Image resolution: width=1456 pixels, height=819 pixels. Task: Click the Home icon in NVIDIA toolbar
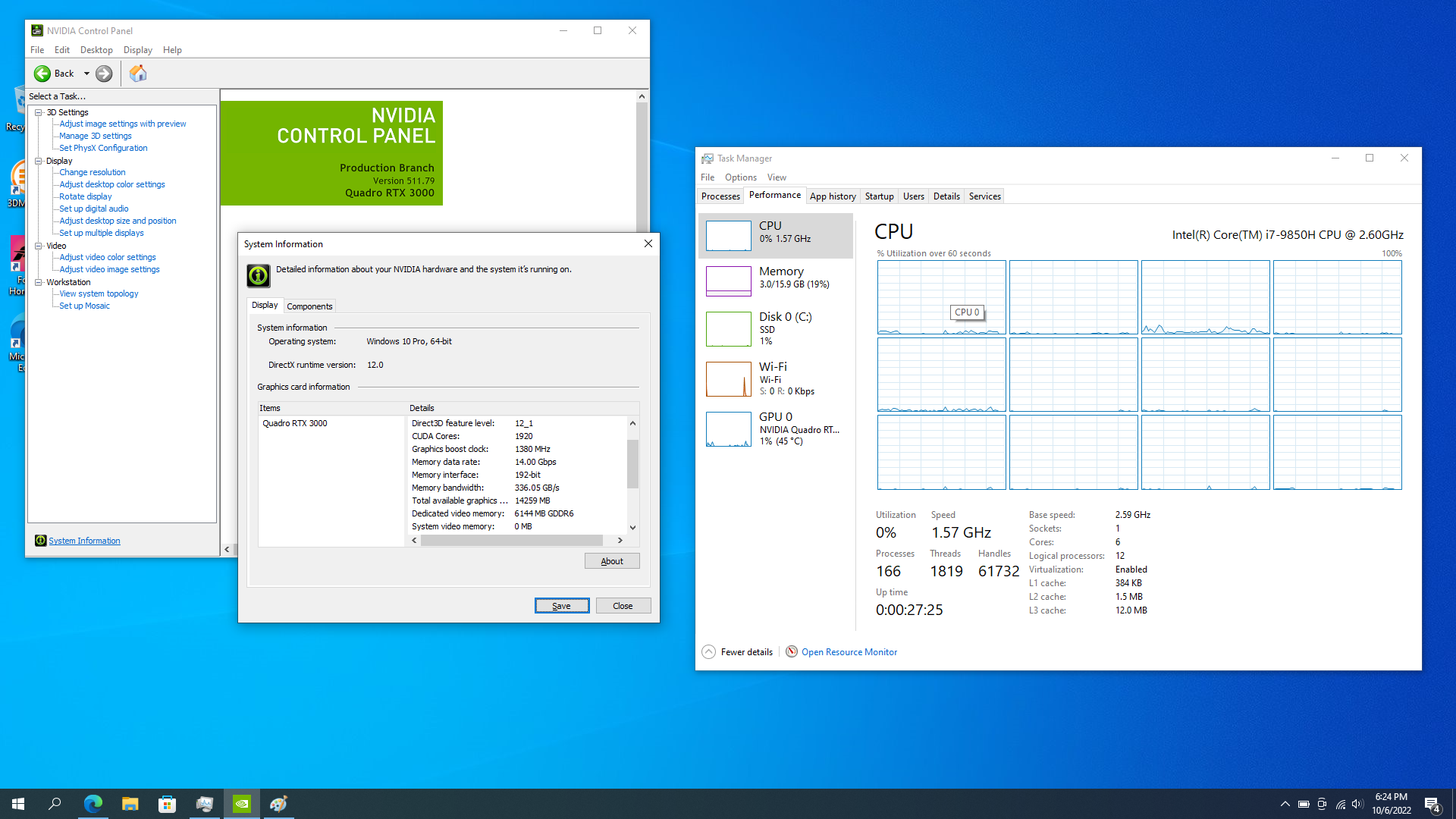tap(138, 74)
